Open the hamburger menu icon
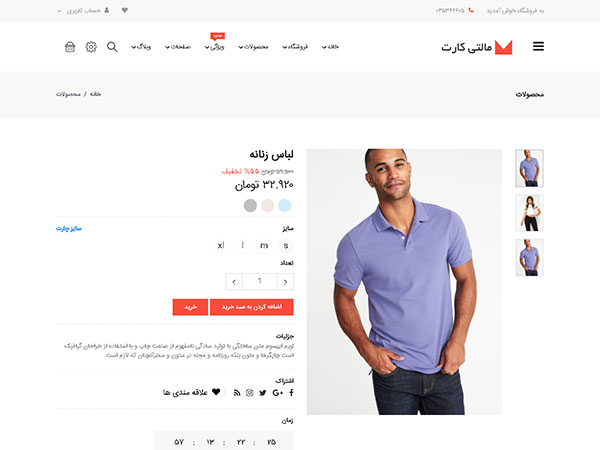Image resolution: width=600 pixels, height=450 pixels. [538, 46]
